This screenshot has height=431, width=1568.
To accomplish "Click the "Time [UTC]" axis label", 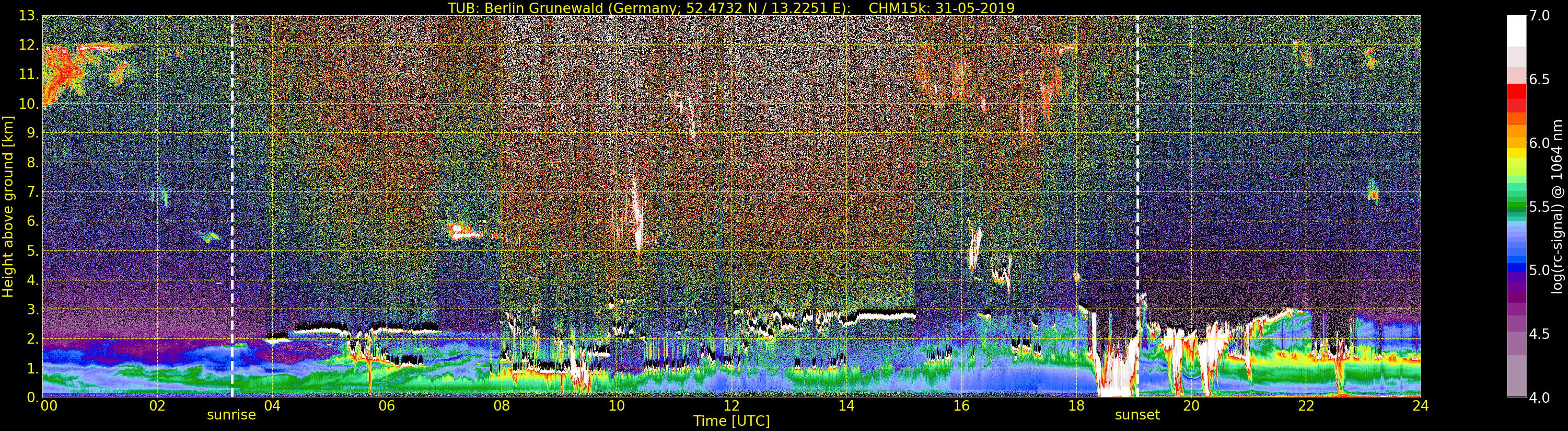I will (x=731, y=421).
